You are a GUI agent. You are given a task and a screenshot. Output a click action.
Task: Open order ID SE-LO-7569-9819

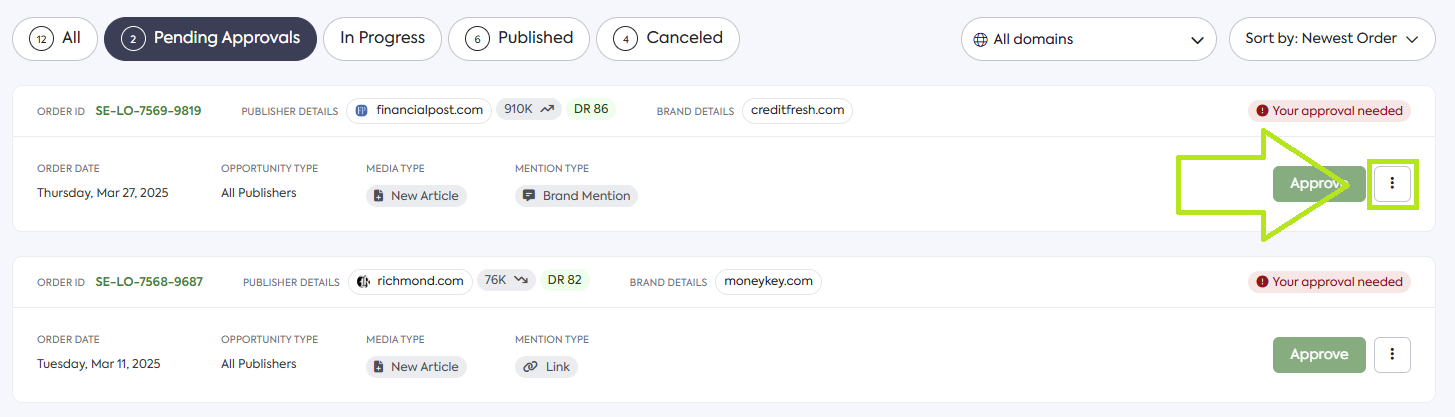(x=148, y=111)
